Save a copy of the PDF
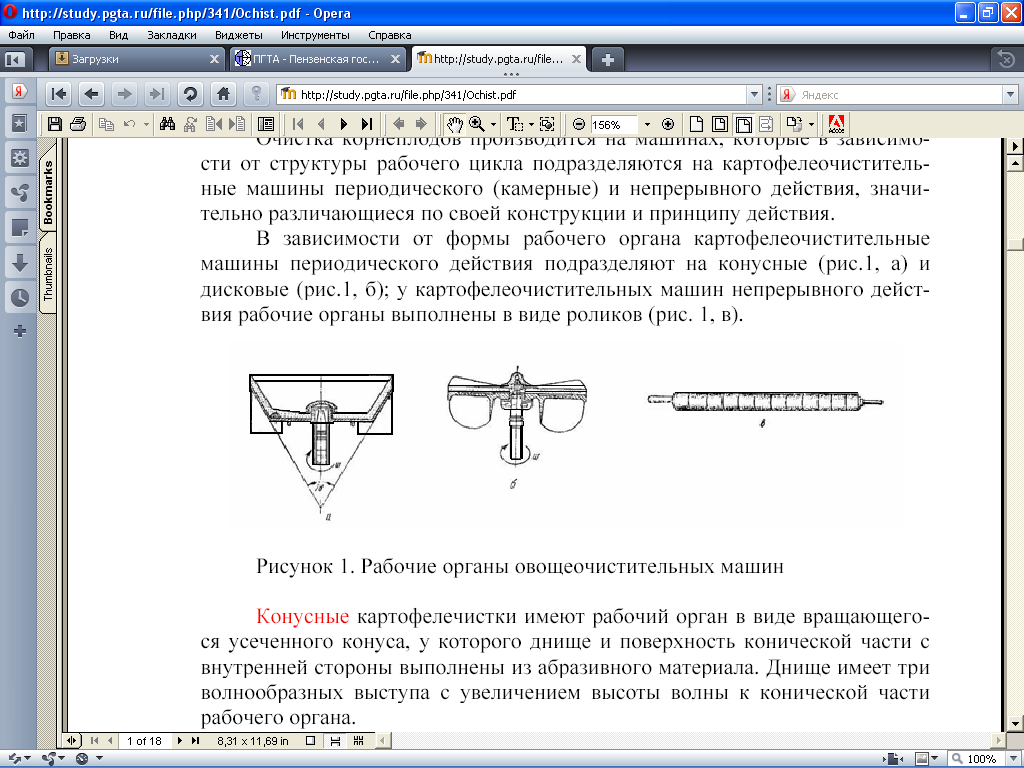Image resolution: width=1024 pixels, height=768 pixels. click(x=55, y=125)
